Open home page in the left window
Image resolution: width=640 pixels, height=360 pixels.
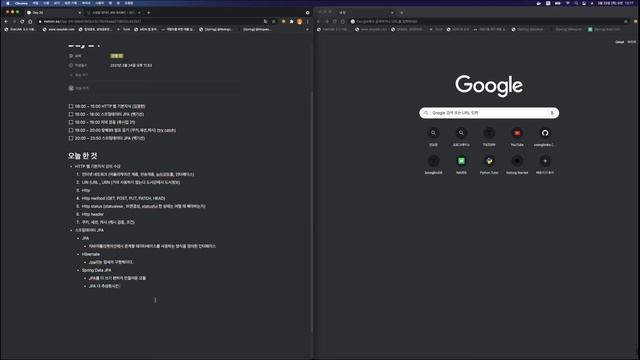click(x=30, y=21)
